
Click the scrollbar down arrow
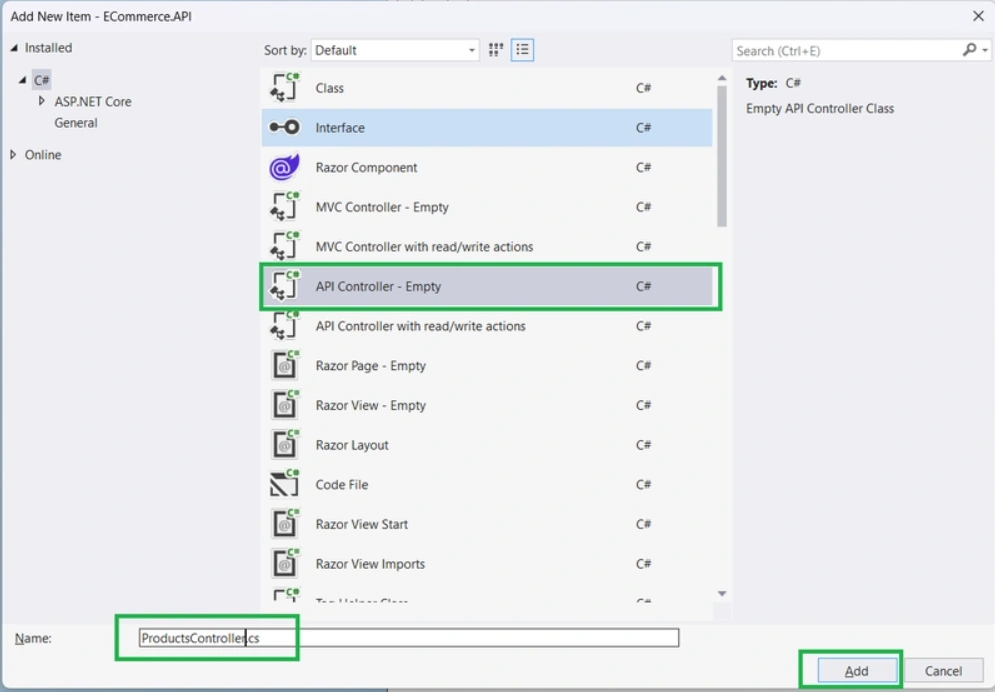click(722, 594)
